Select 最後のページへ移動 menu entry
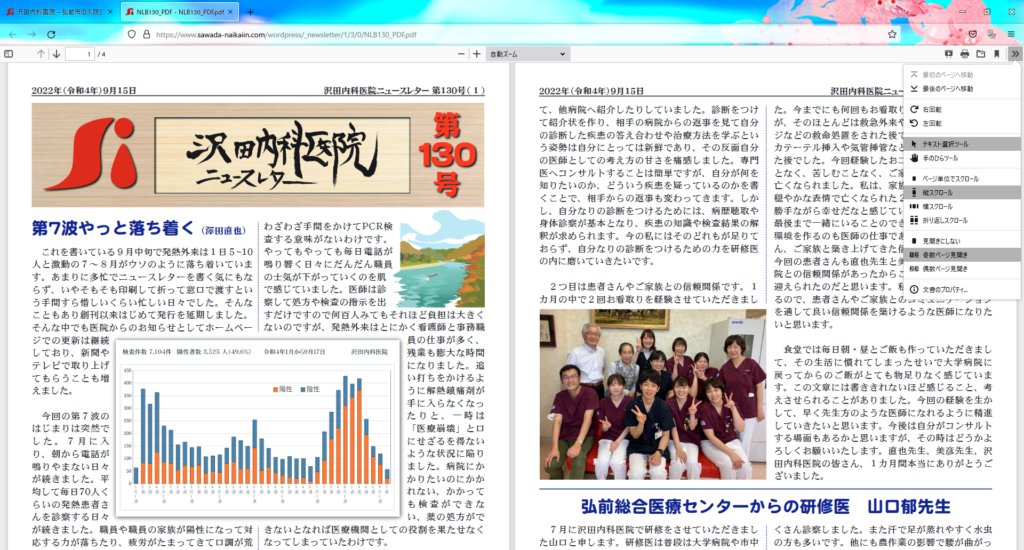Viewport: 1024px width, 550px height. [962, 89]
